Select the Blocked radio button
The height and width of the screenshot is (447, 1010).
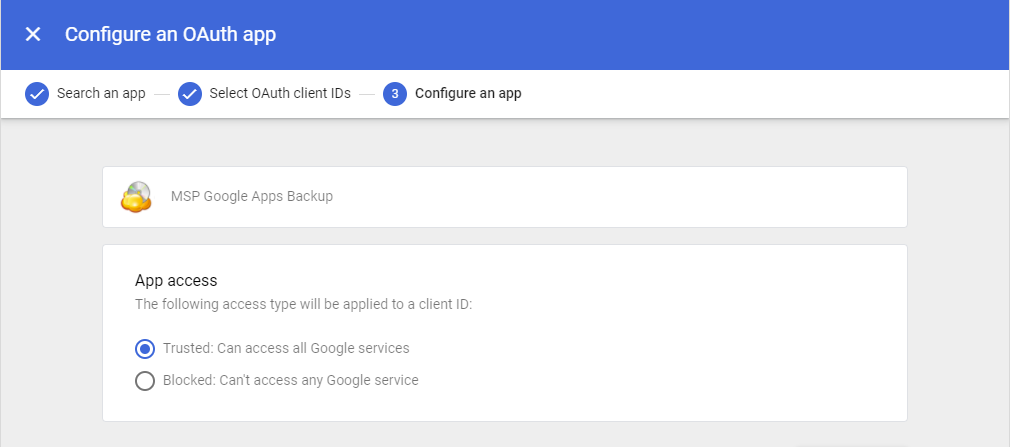click(x=145, y=381)
